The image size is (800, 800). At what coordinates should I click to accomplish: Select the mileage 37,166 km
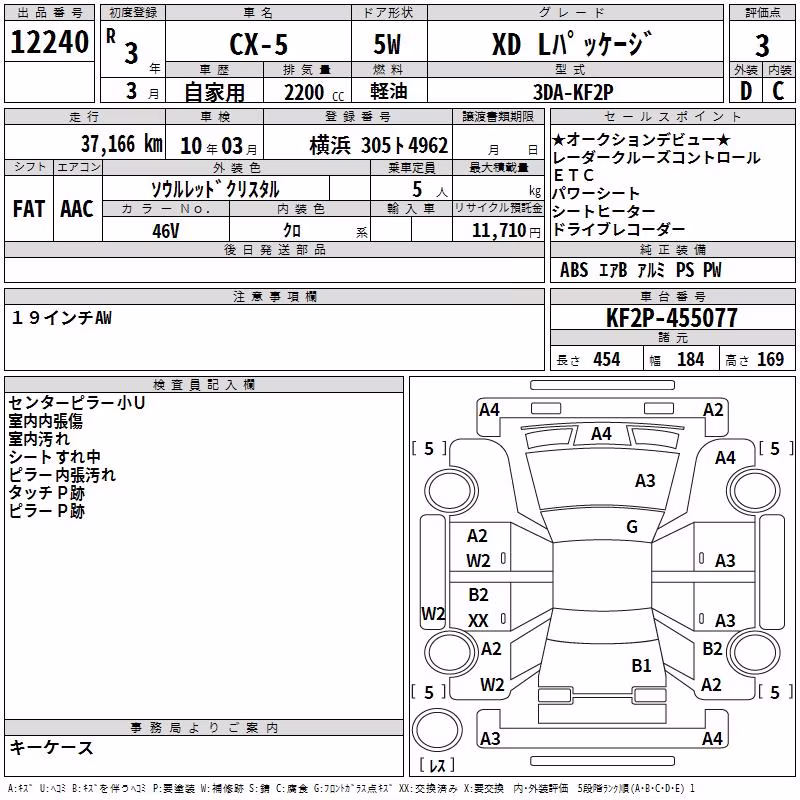(121, 144)
